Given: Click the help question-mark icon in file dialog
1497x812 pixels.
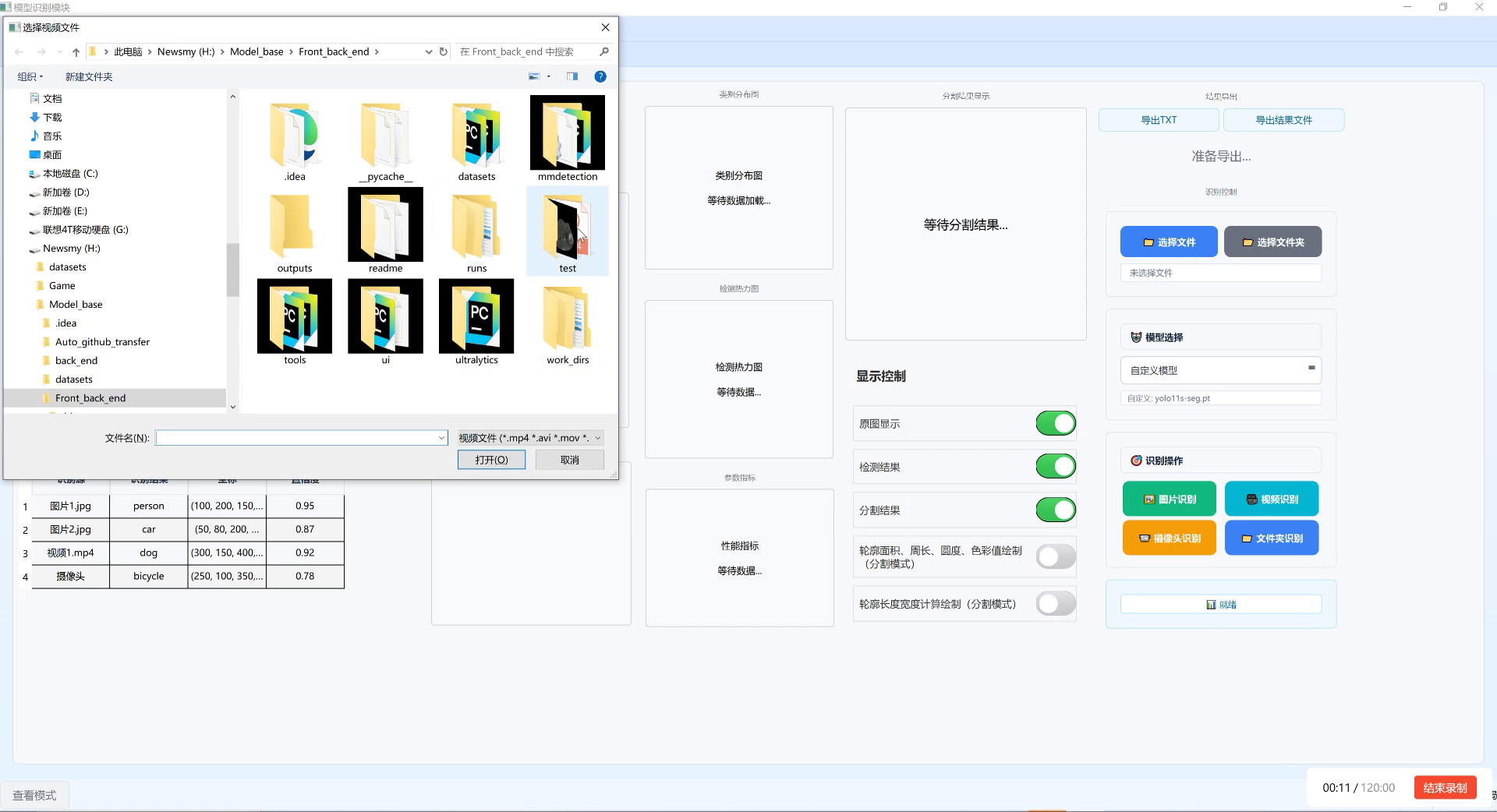Looking at the screenshot, I should 600,76.
